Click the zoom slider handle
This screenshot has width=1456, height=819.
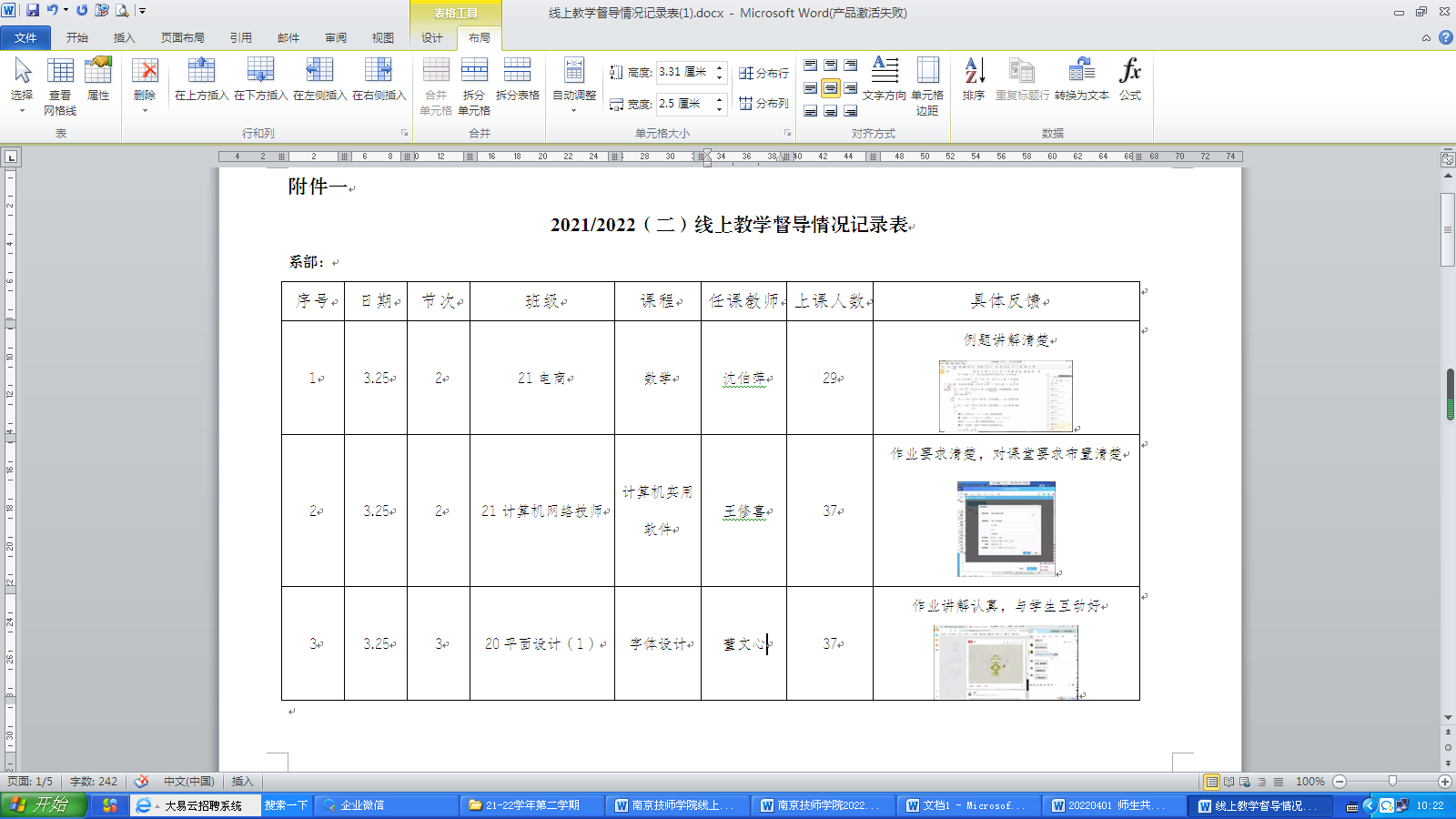(1392, 782)
